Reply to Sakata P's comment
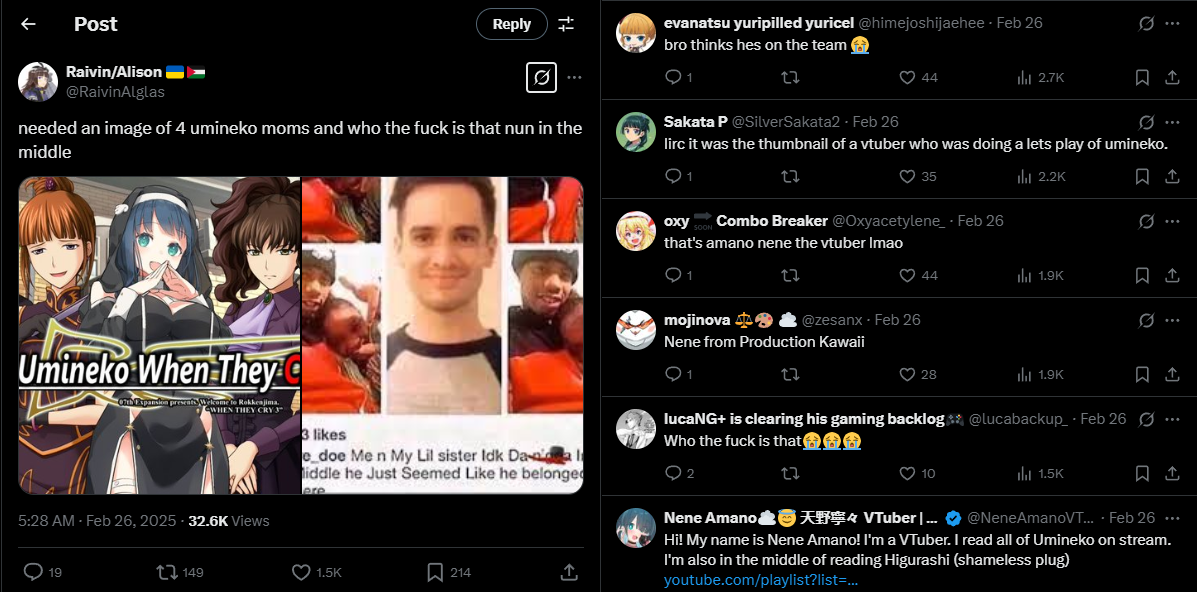Screen dimensions: 1197x592 (x=679, y=176)
